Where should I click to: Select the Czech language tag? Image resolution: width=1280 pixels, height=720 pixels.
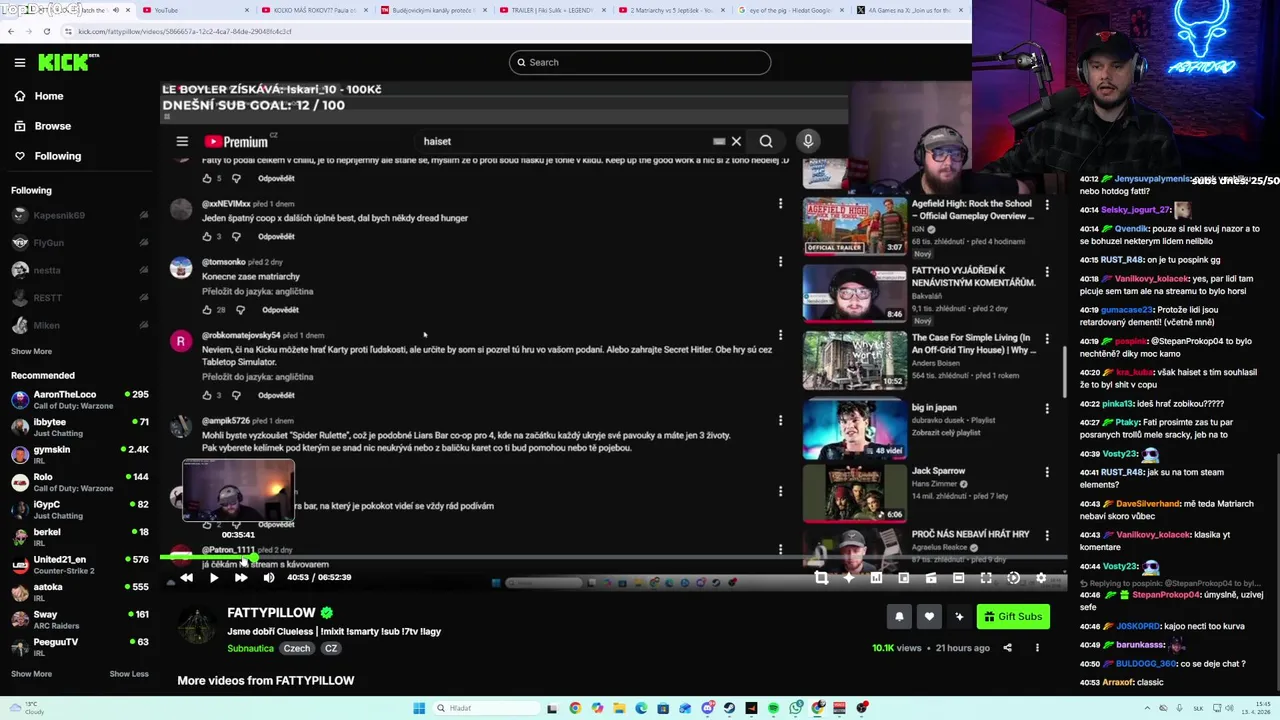[x=297, y=648]
